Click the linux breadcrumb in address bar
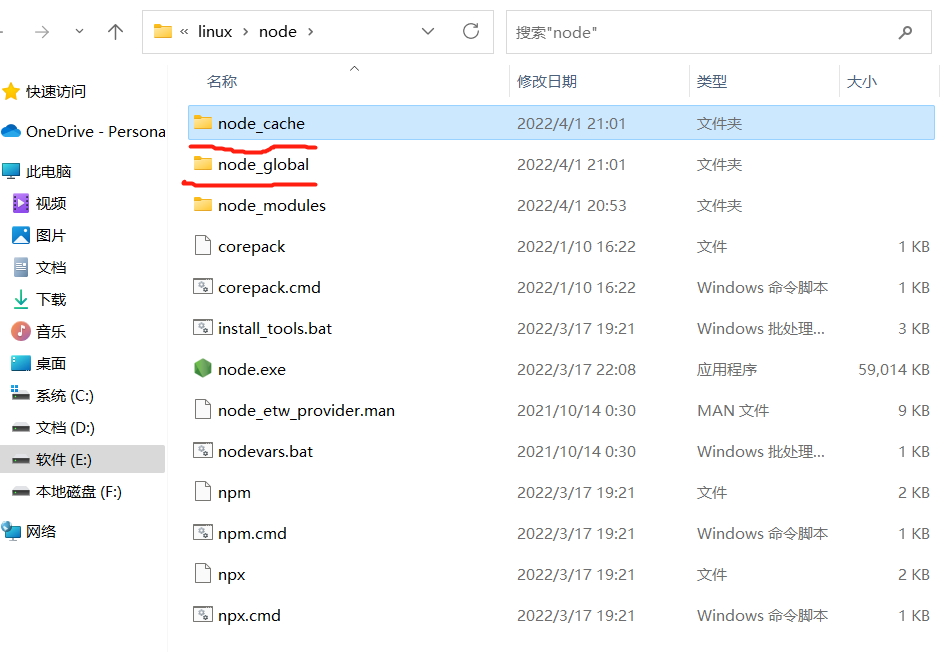 point(215,32)
